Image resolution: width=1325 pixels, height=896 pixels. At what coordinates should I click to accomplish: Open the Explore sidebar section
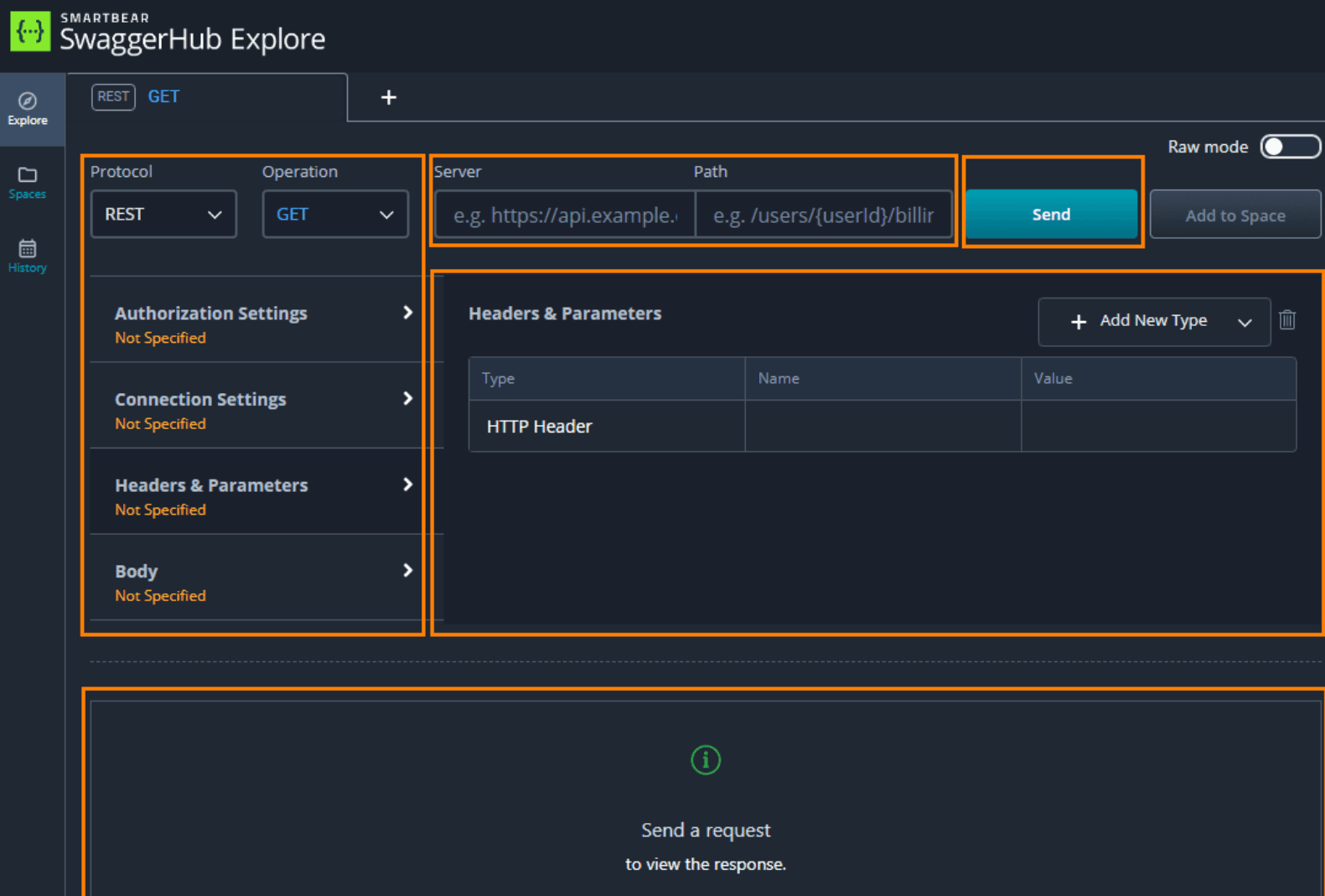28,109
